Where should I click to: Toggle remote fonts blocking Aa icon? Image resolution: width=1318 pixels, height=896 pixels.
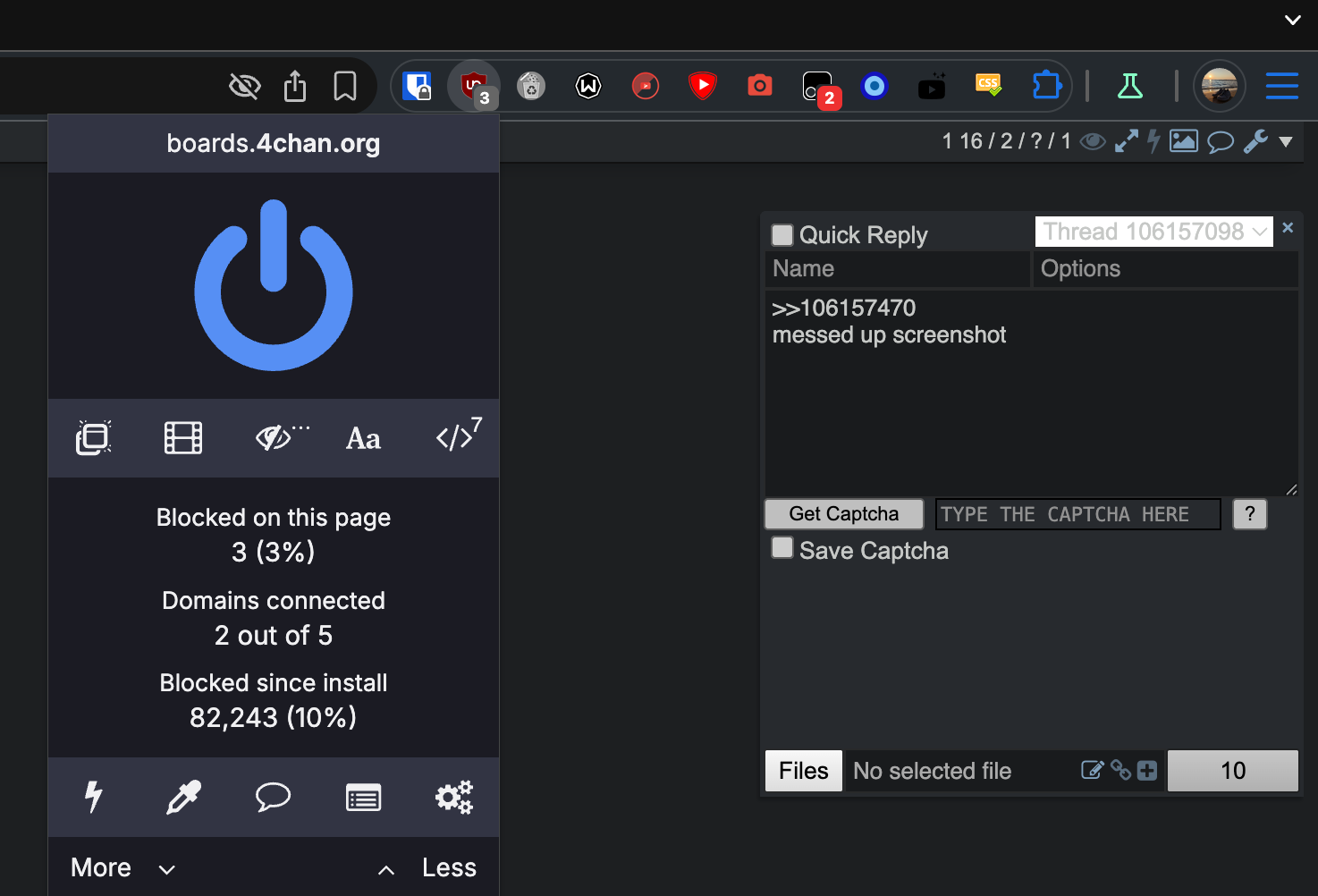pos(363,438)
